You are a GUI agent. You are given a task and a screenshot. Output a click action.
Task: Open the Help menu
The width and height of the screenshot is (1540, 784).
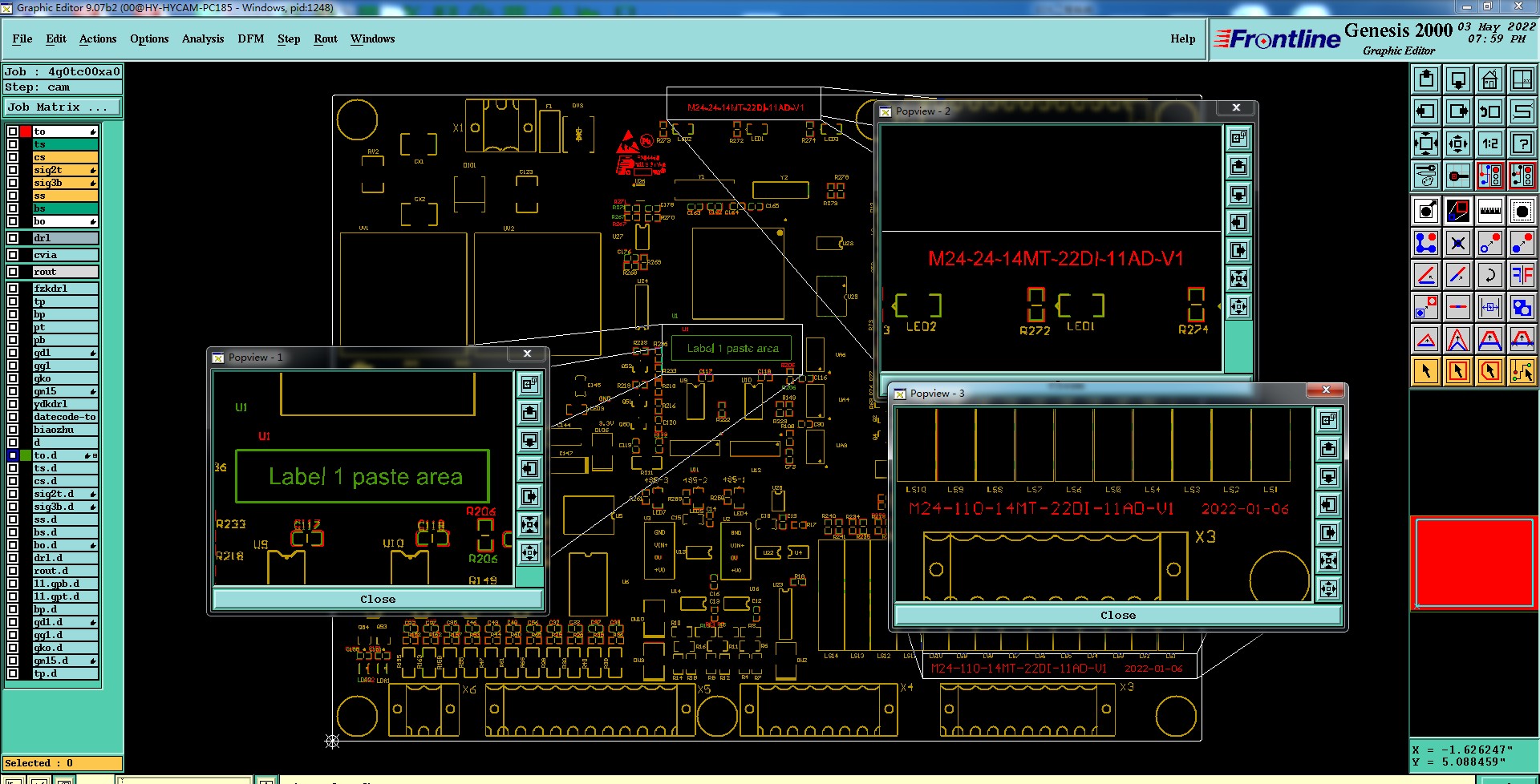coord(1182,38)
